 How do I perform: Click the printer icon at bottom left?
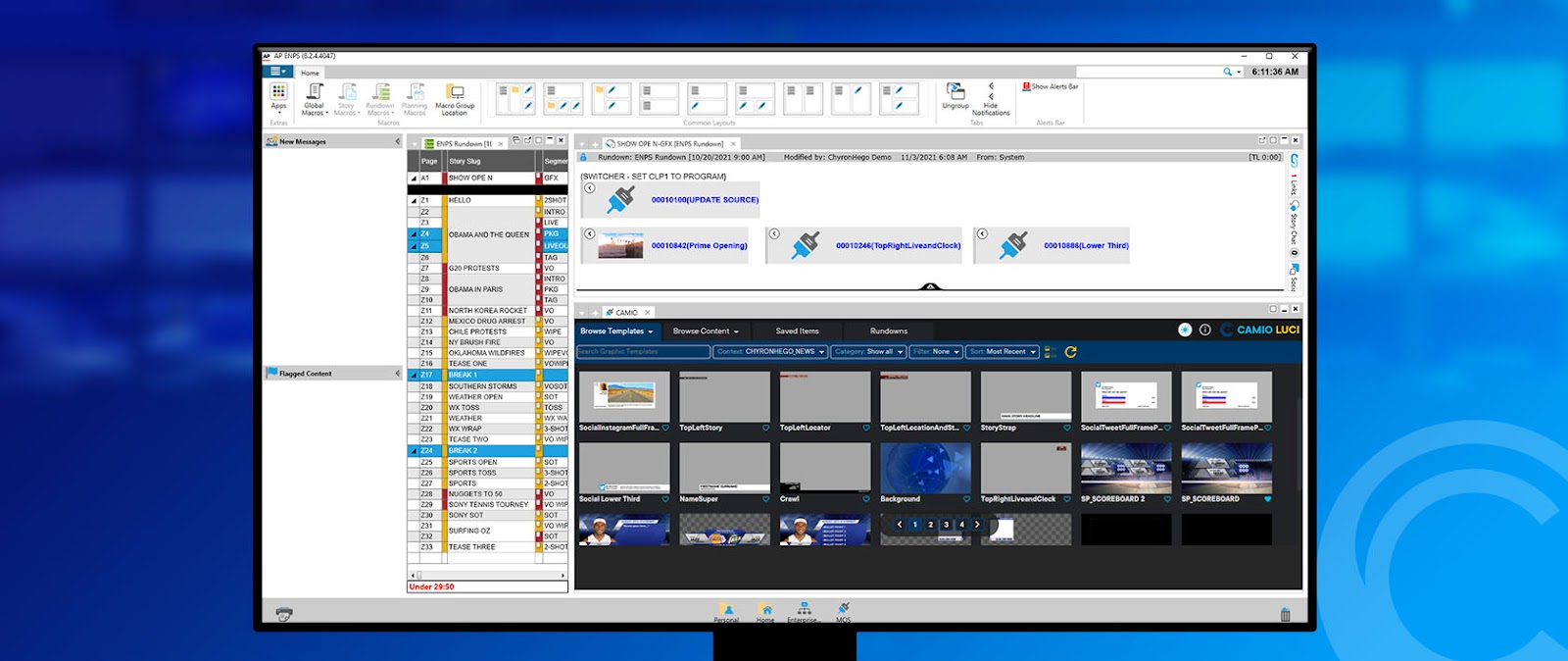[284, 615]
